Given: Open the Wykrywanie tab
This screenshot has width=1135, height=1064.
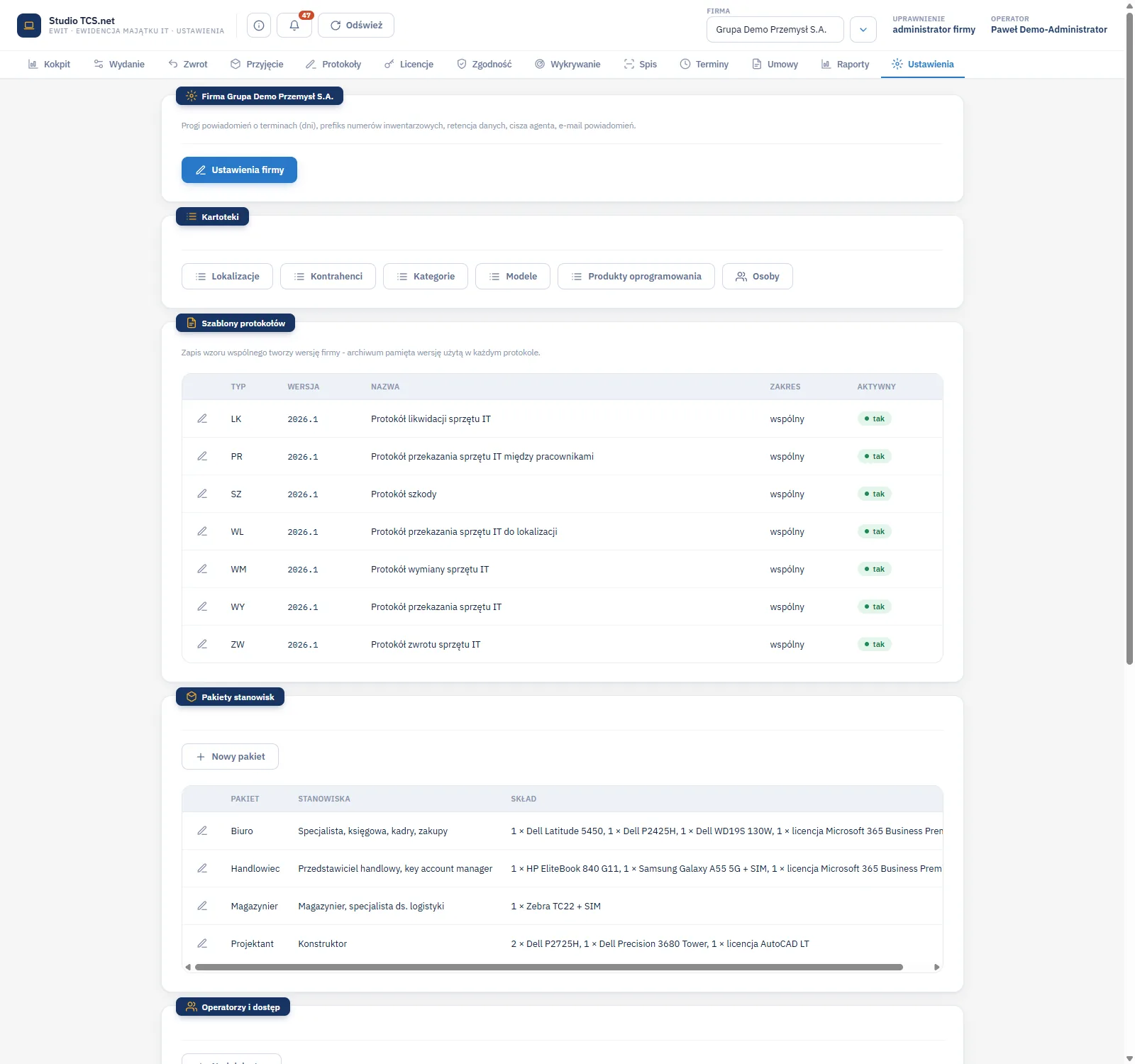Looking at the screenshot, I should coord(567,64).
